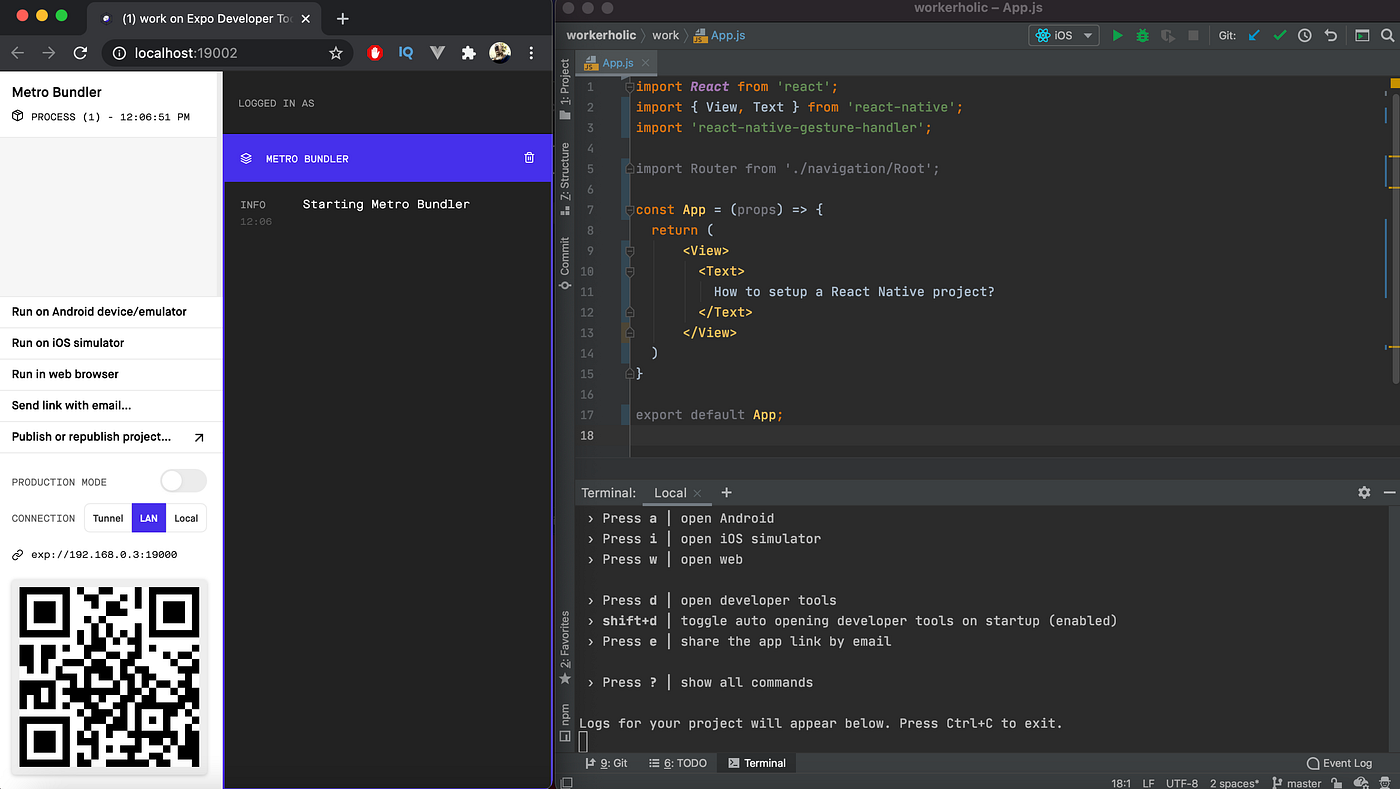This screenshot has height=789, width=1400.
Task: Add a new terminal session with the plus icon
Action: [x=726, y=492]
